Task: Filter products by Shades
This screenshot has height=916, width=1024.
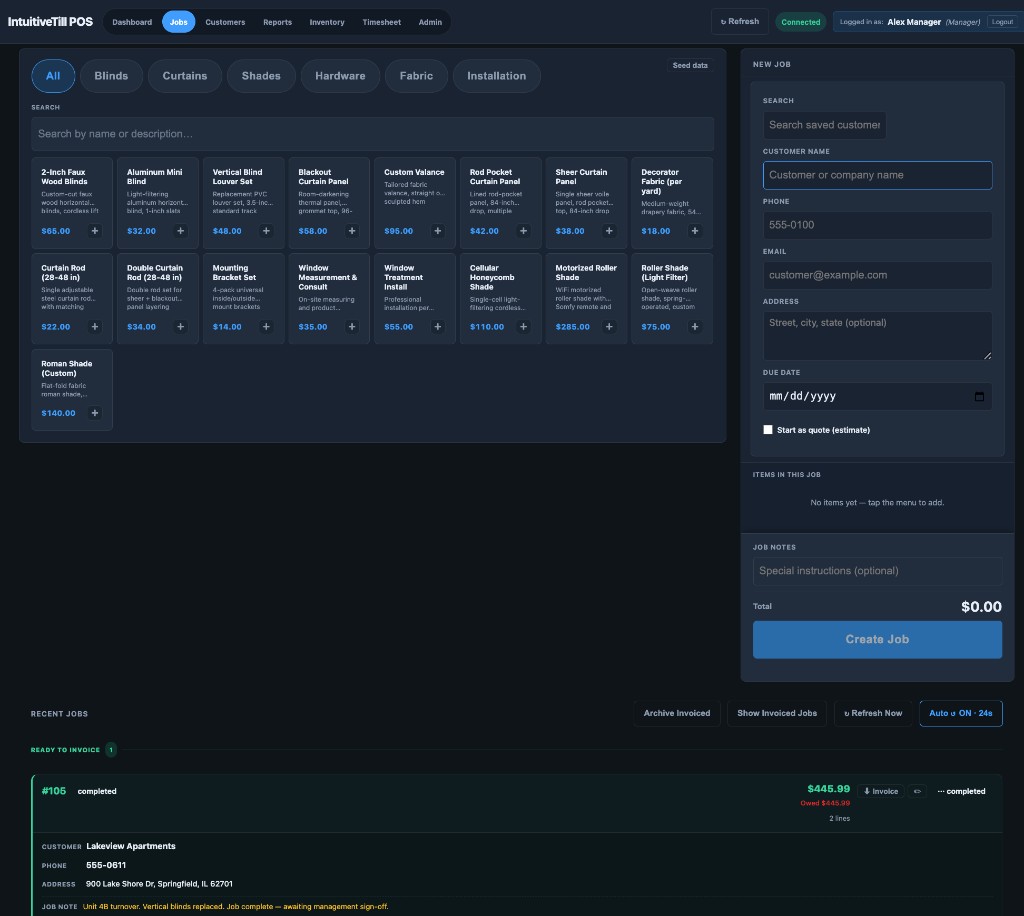Action: [x=261, y=76]
